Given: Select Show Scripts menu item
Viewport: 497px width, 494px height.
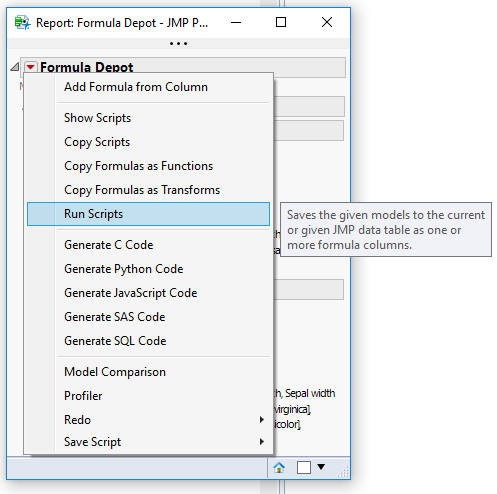Looking at the screenshot, I should (x=148, y=118).
